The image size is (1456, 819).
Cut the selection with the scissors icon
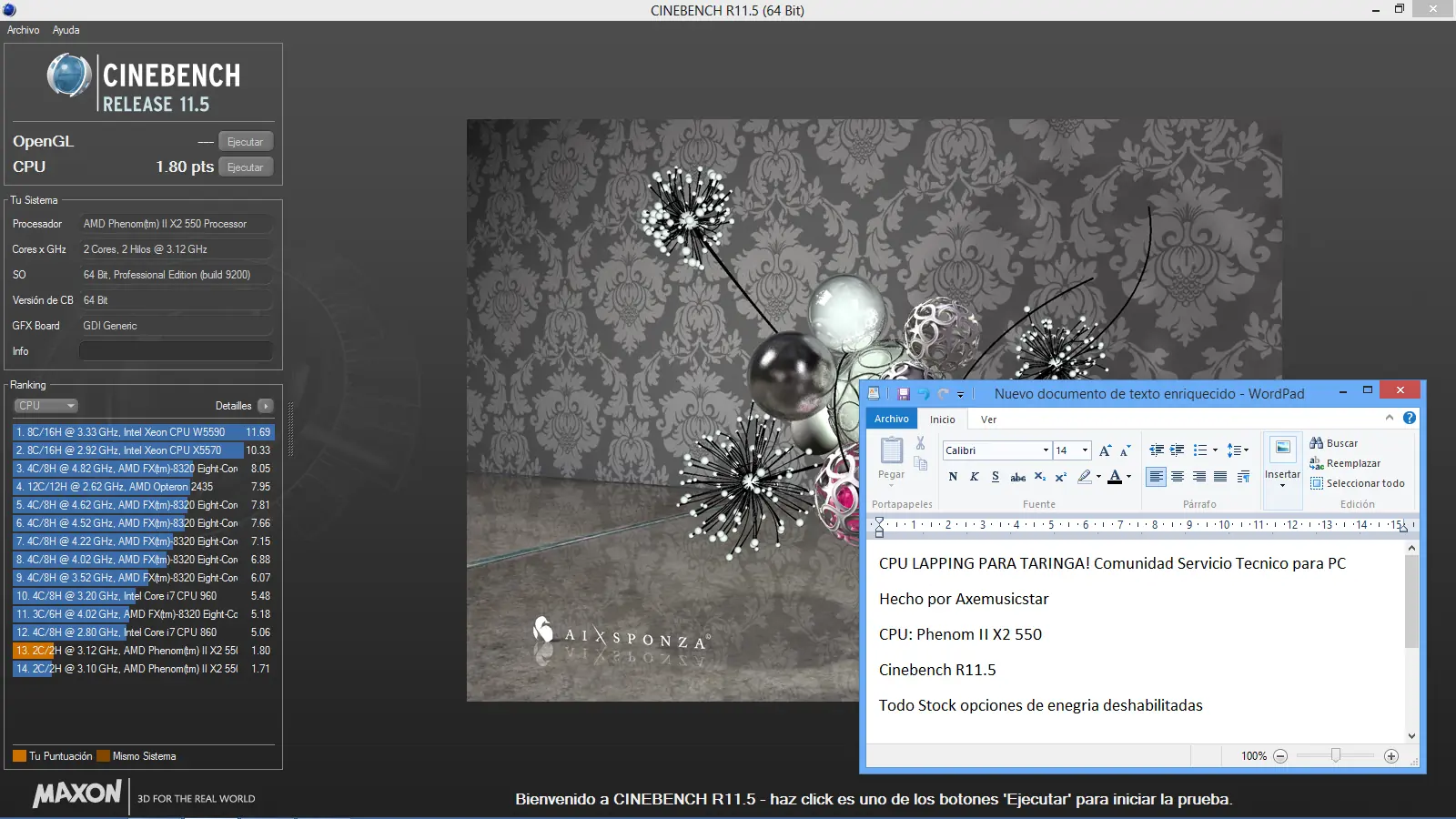920,443
